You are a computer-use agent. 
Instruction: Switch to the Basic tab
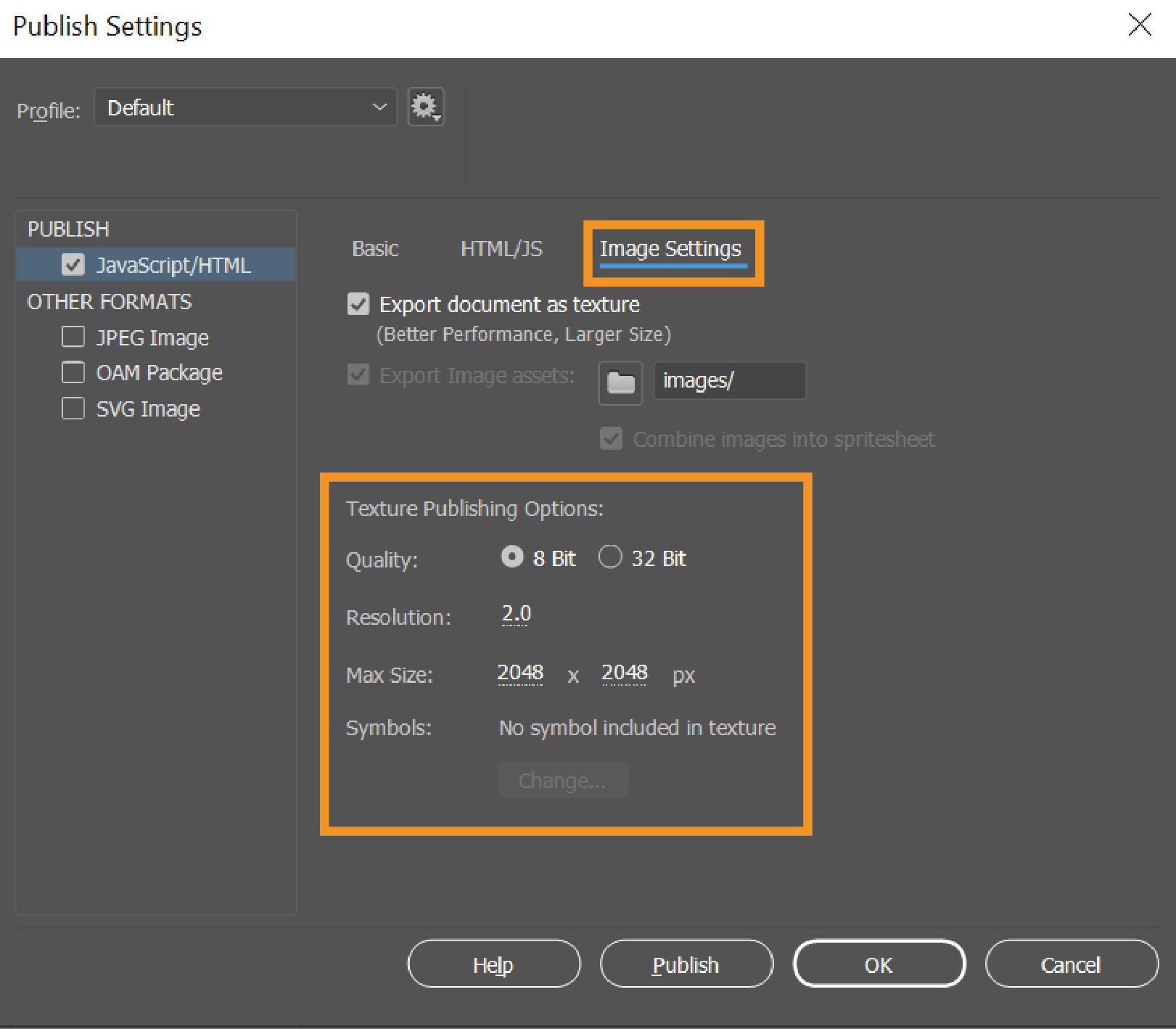(x=374, y=249)
